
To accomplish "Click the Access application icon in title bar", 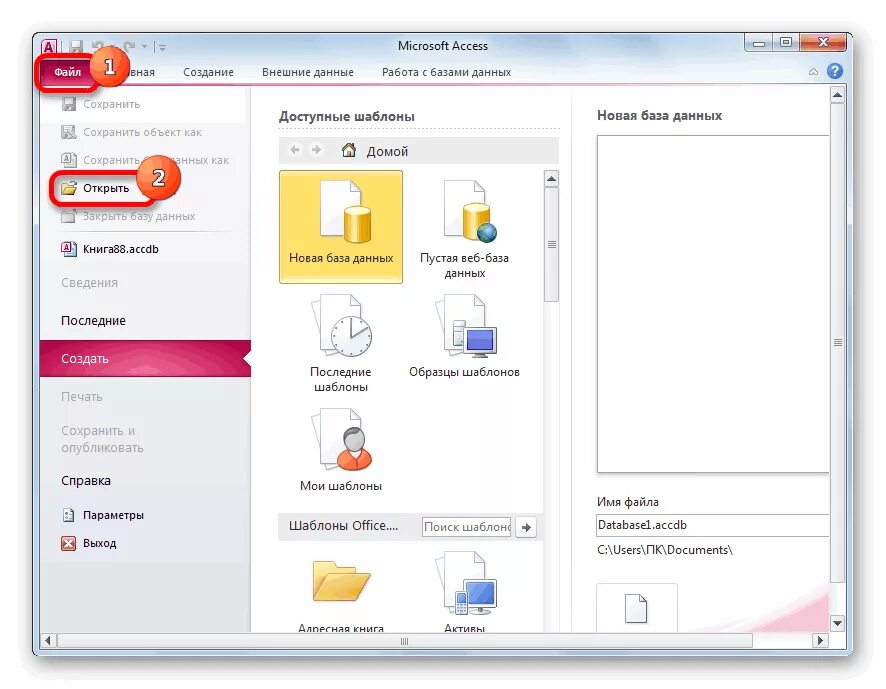I will 50,47.
